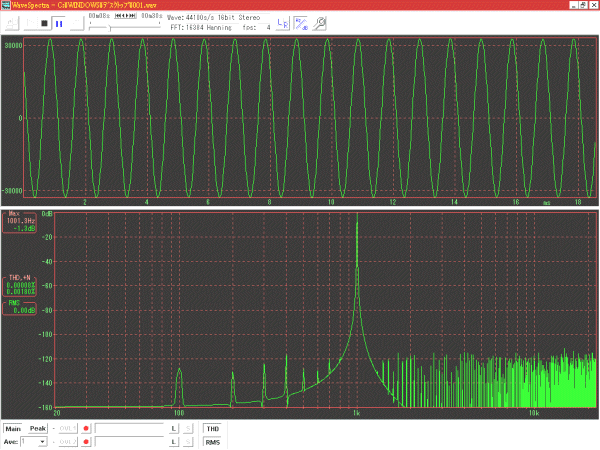Click the second red record dot

[x=86, y=442]
